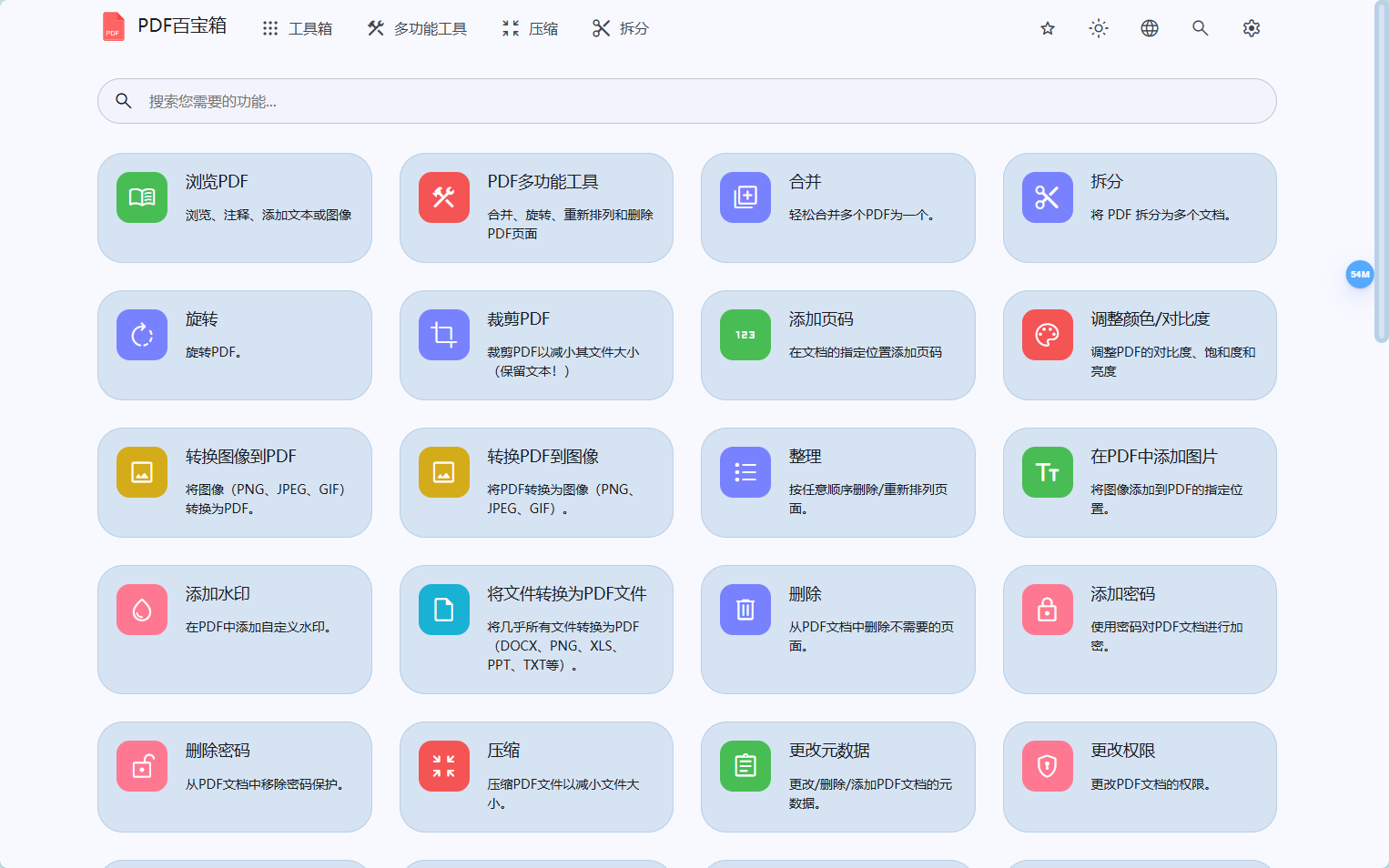
Task: Click the 更改权限 shield icon
Action: [x=1048, y=766]
